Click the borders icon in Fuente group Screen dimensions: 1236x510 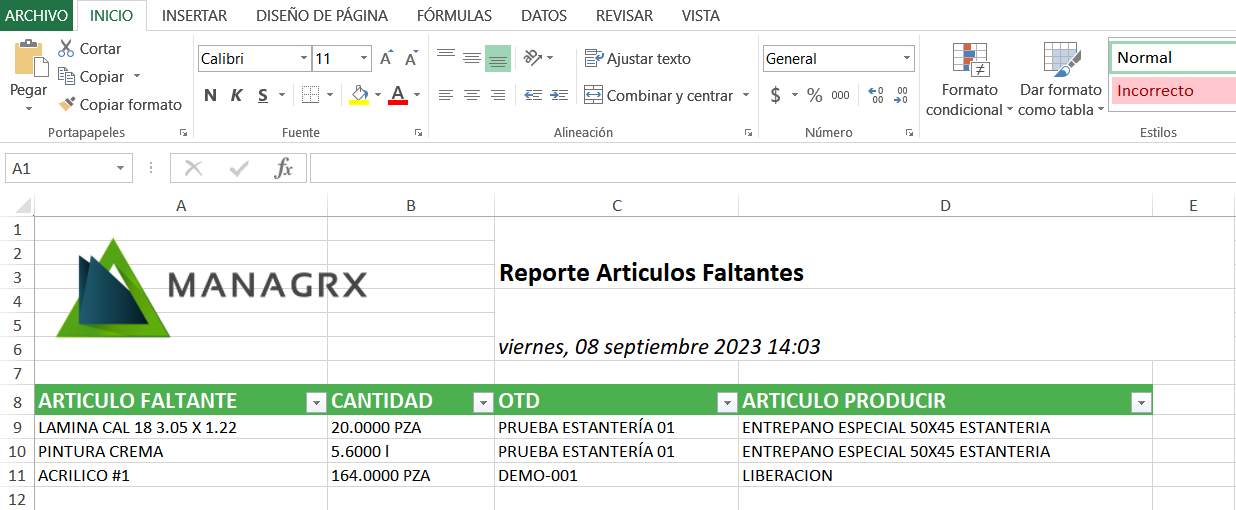coord(310,95)
